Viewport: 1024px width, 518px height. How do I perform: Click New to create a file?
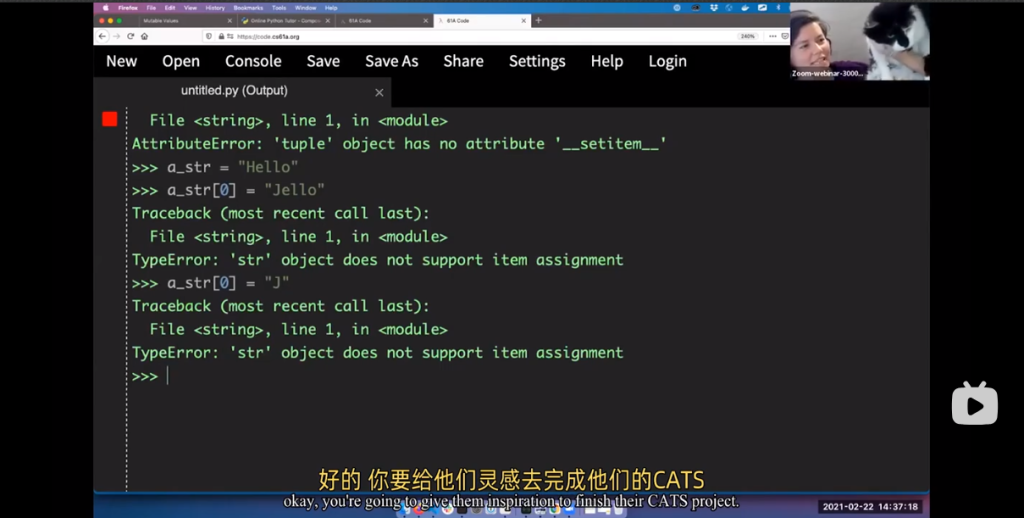tap(122, 61)
